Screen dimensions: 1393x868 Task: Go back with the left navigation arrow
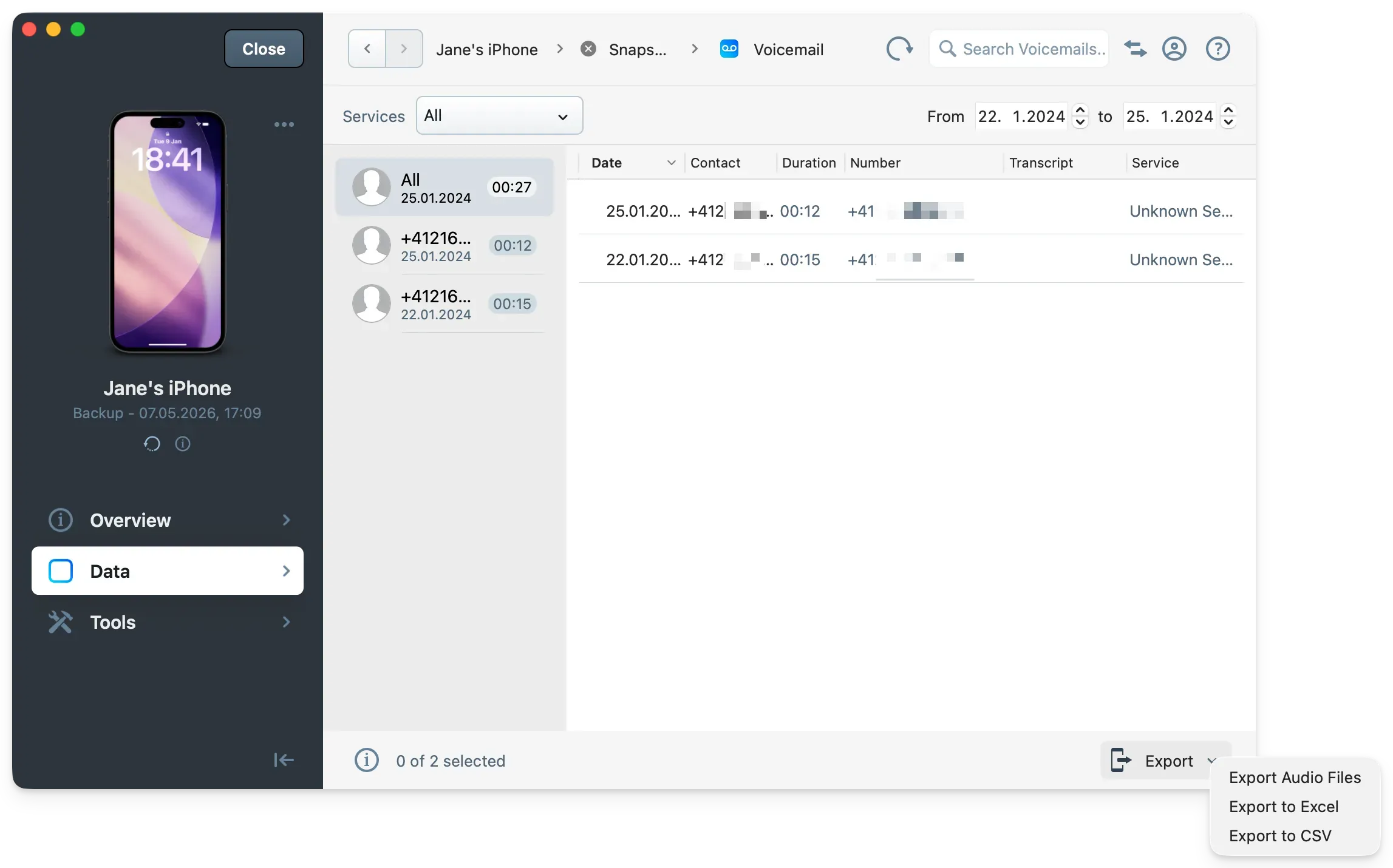pyautogui.click(x=367, y=49)
